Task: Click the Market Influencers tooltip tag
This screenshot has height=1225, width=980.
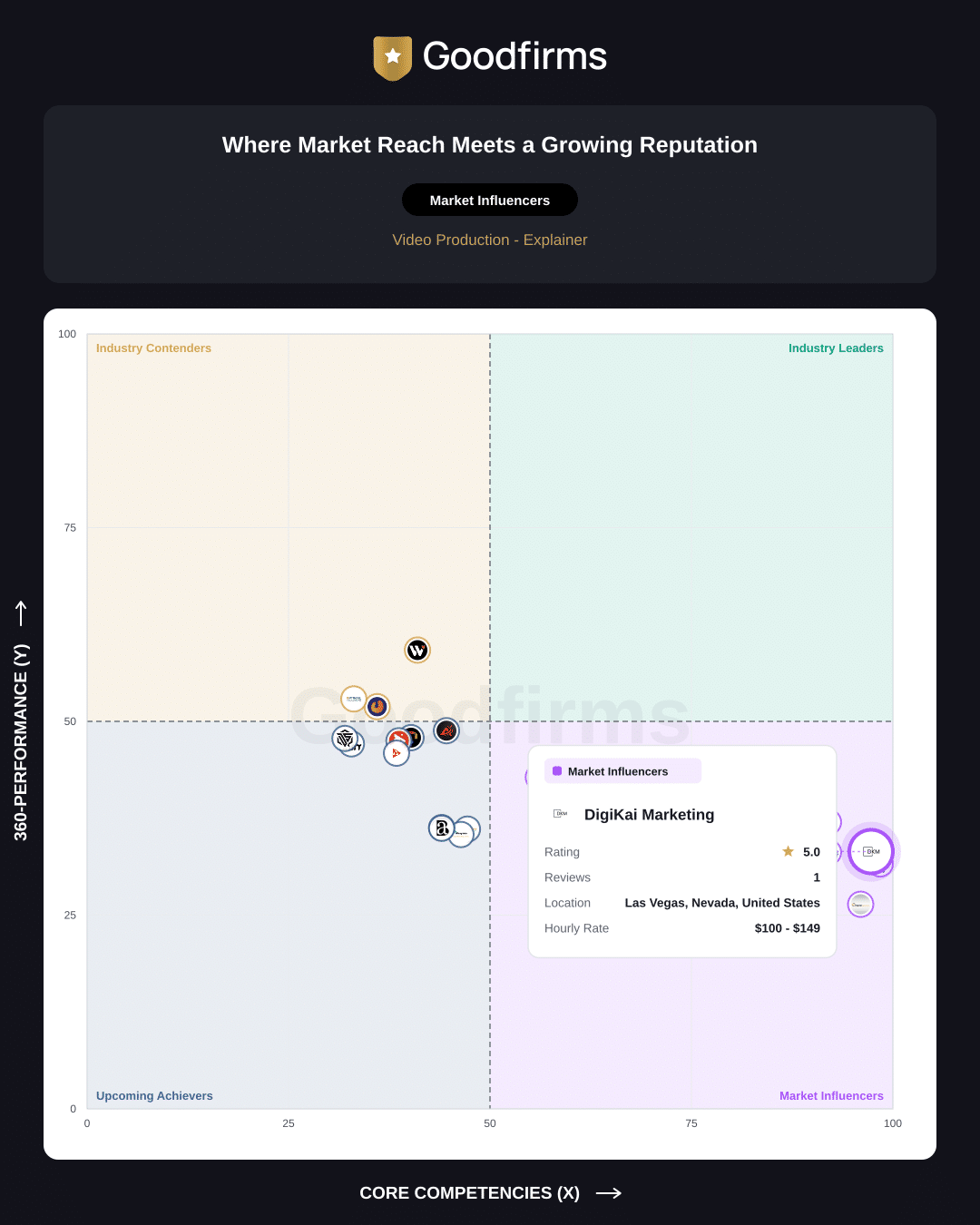Action: coord(622,771)
